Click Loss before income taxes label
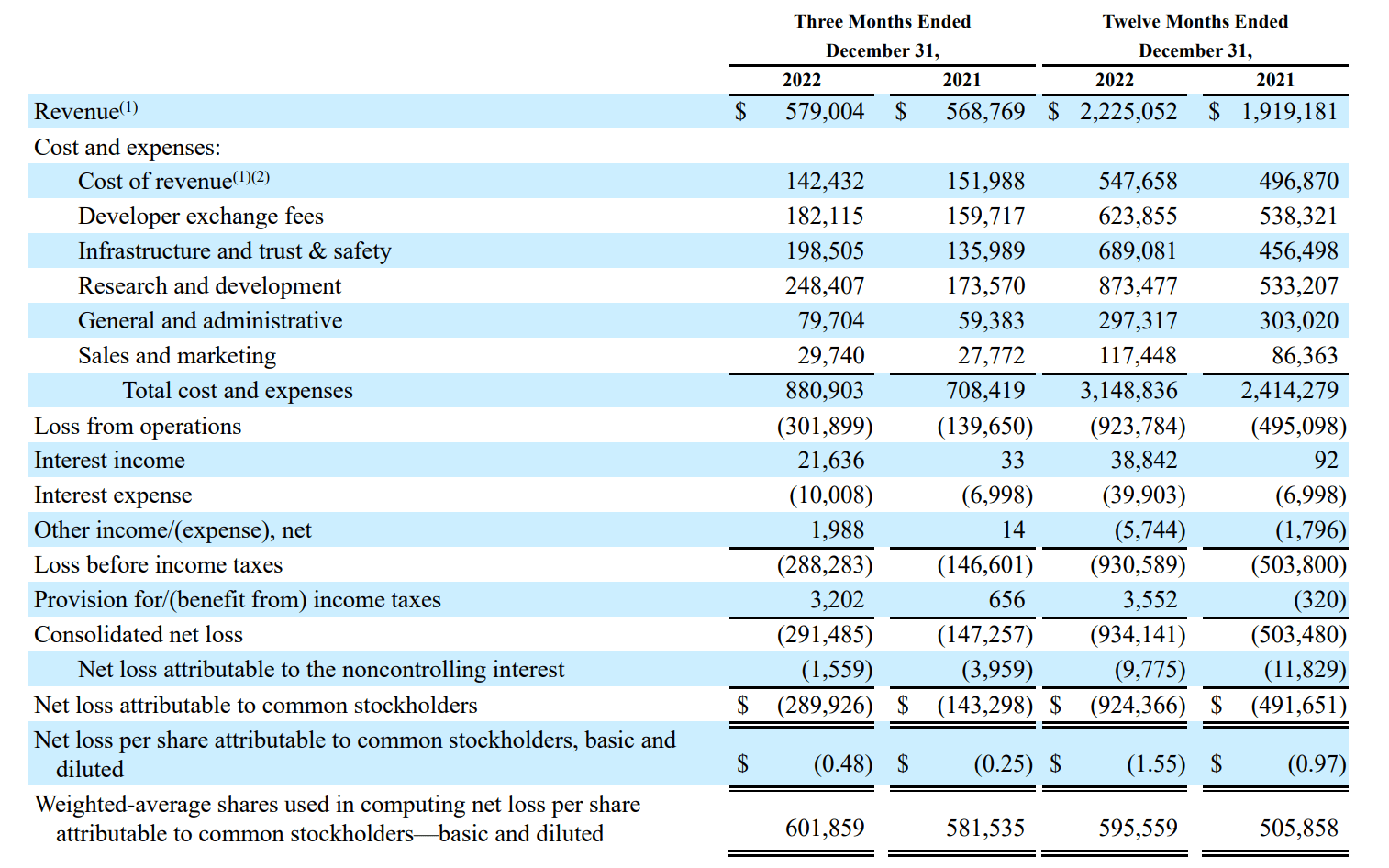 coord(158,565)
